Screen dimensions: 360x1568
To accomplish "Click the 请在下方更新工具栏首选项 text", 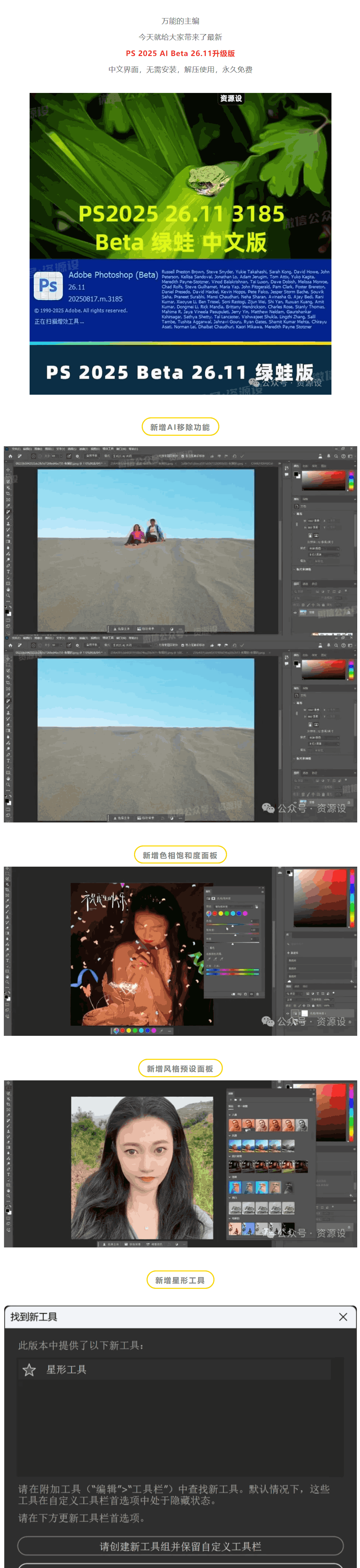I will [81, 1518].
